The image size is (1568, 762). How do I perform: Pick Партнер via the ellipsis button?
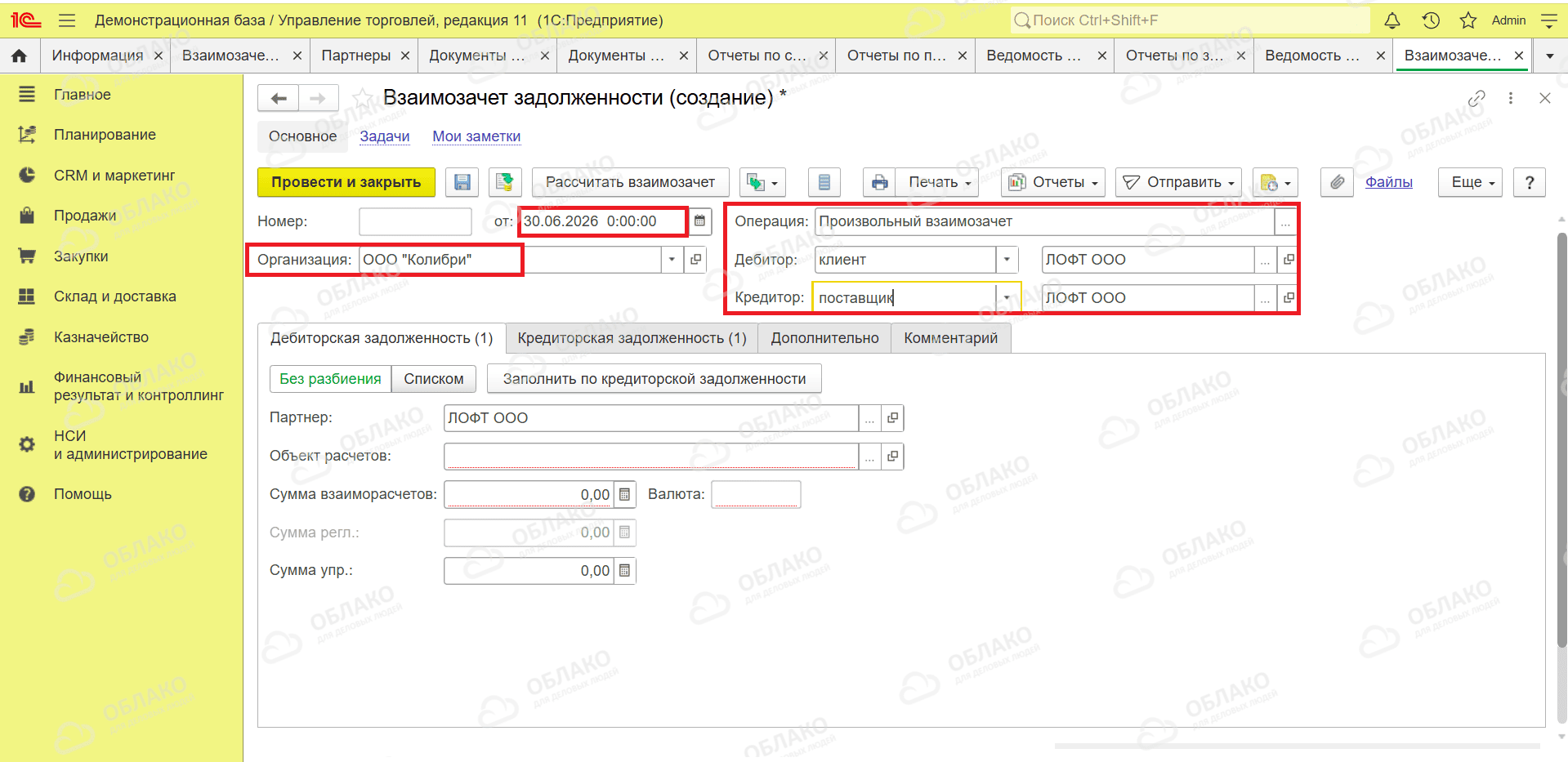(869, 418)
